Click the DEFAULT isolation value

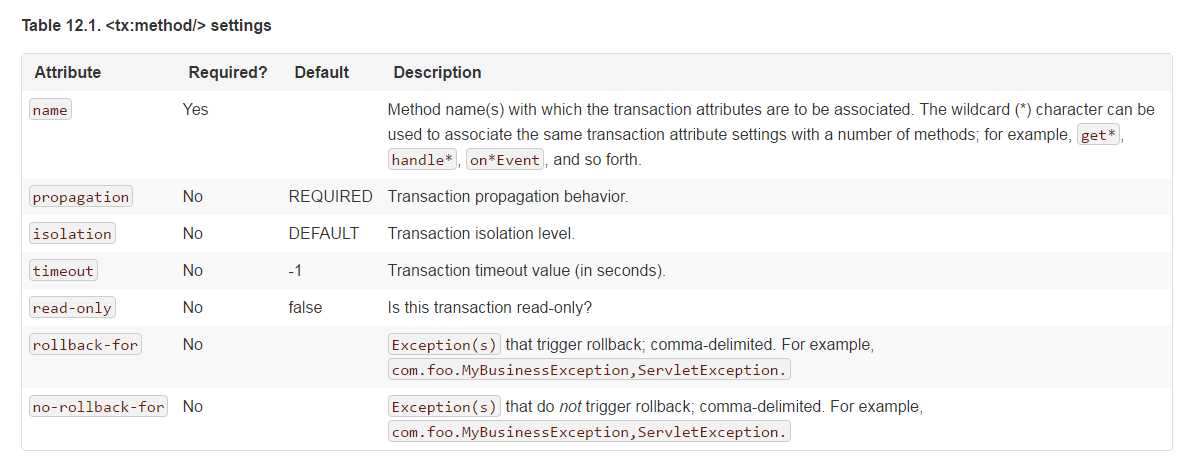pyautogui.click(x=323, y=234)
